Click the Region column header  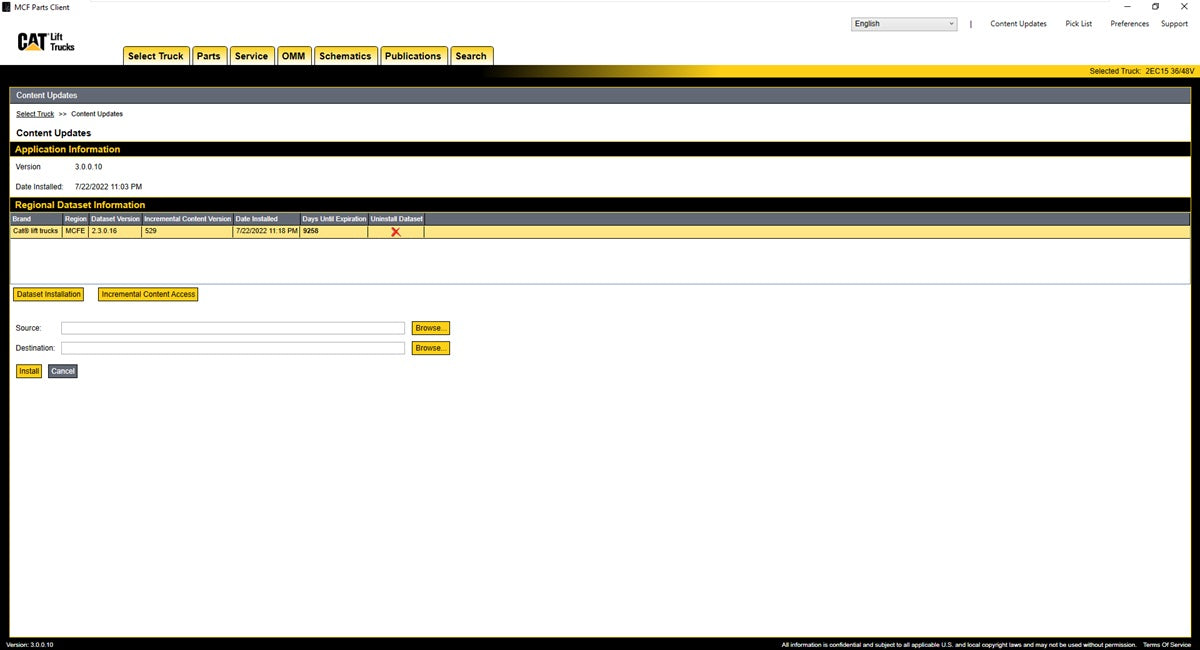[x=75, y=218]
